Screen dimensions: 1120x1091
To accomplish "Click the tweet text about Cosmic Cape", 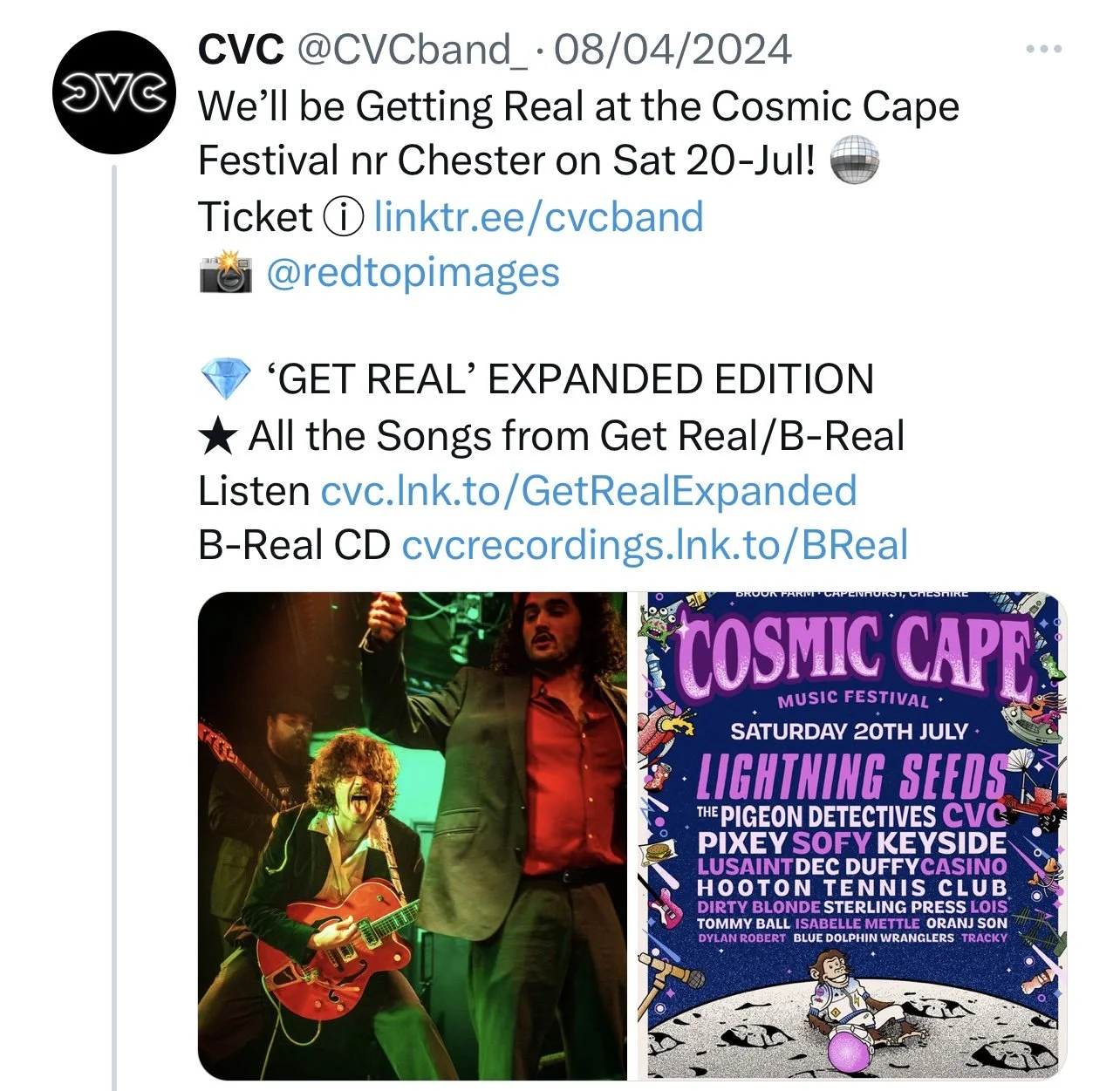I will [578, 133].
